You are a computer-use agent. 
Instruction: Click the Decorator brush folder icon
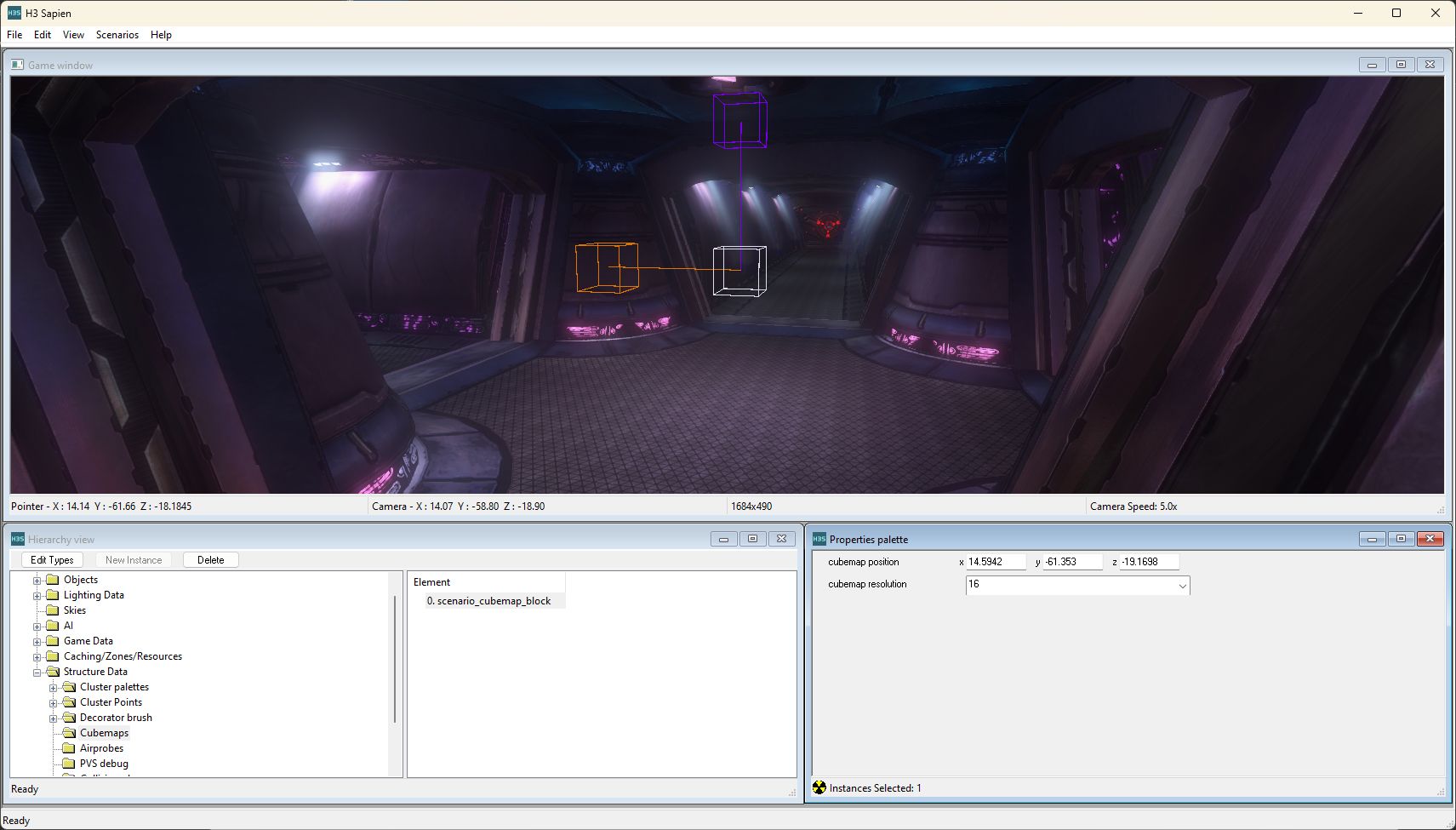69,718
